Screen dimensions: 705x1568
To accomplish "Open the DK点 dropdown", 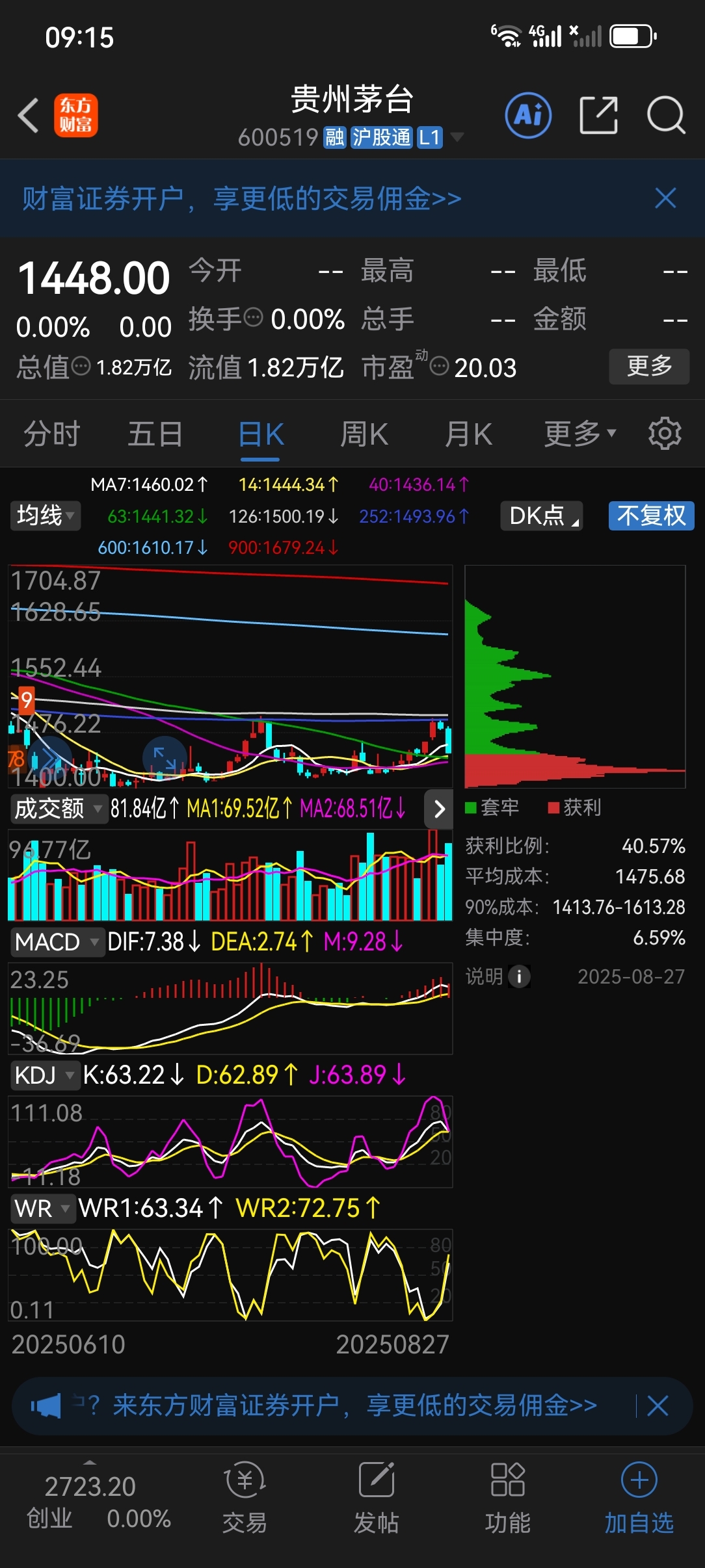I will [x=541, y=516].
